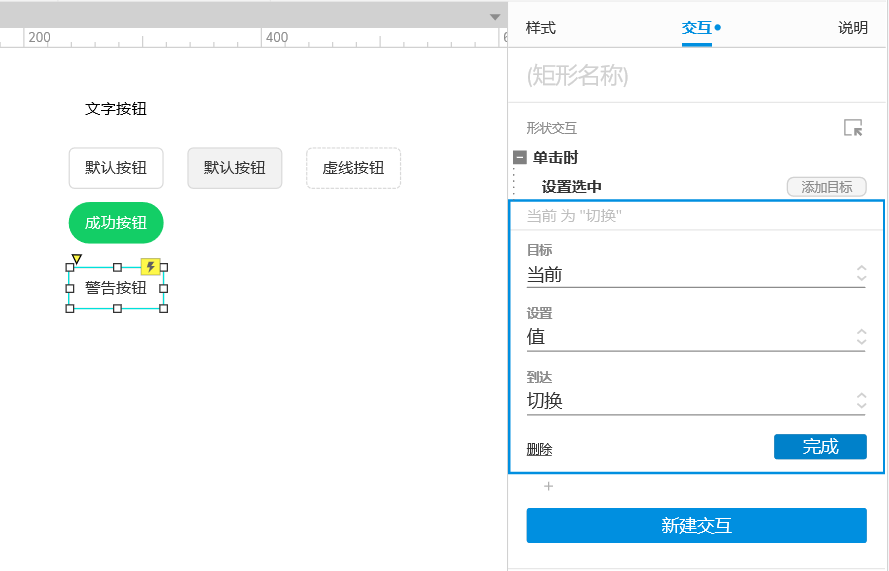Select the 警告按钮 widget
Viewport: 889px width, 571px height.
click(116, 288)
